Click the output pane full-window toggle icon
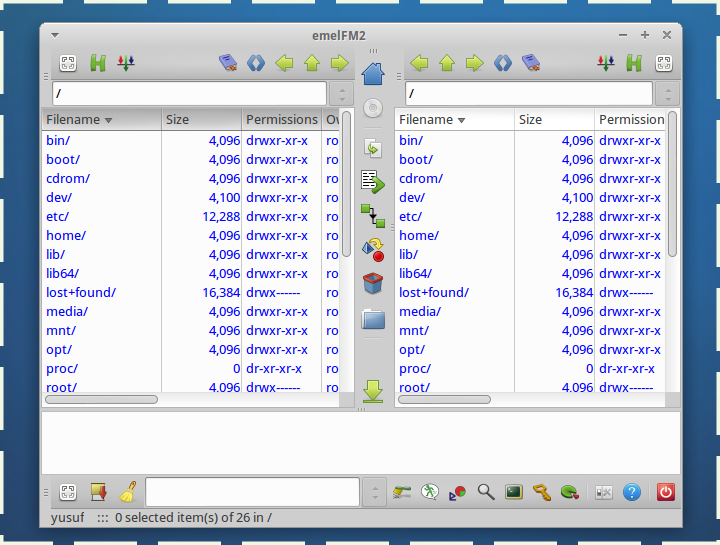Image resolution: width=720 pixels, height=545 pixels. pos(68,492)
